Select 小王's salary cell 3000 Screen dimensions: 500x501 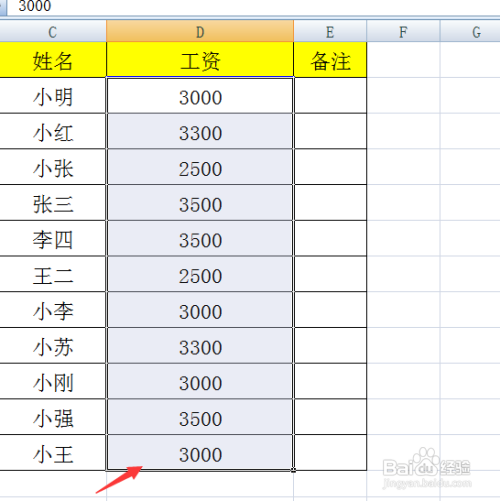pos(200,453)
